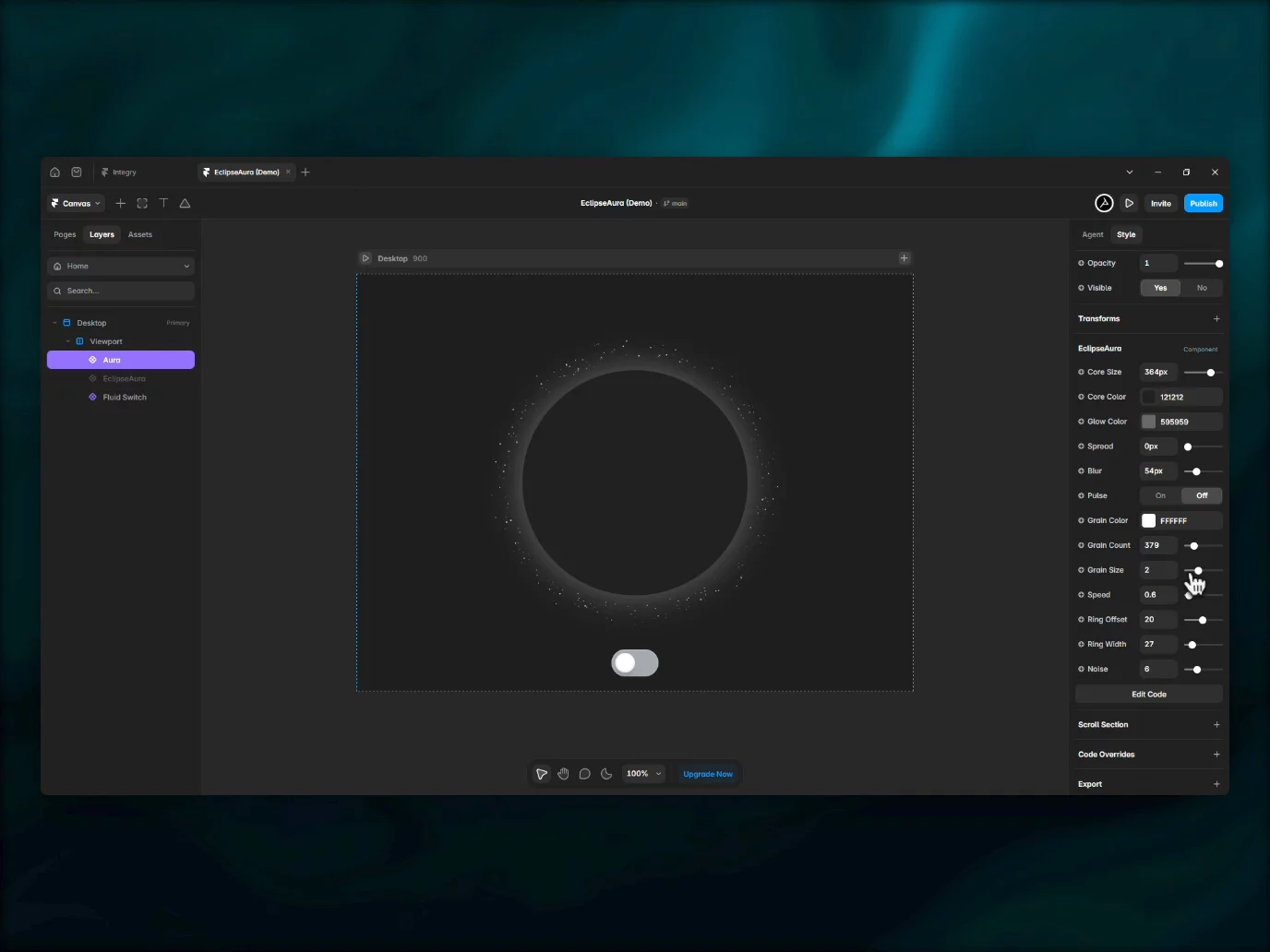Viewport: 1270px width, 952px height.
Task: Add Export with plus icon
Action: pyautogui.click(x=1216, y=784)
